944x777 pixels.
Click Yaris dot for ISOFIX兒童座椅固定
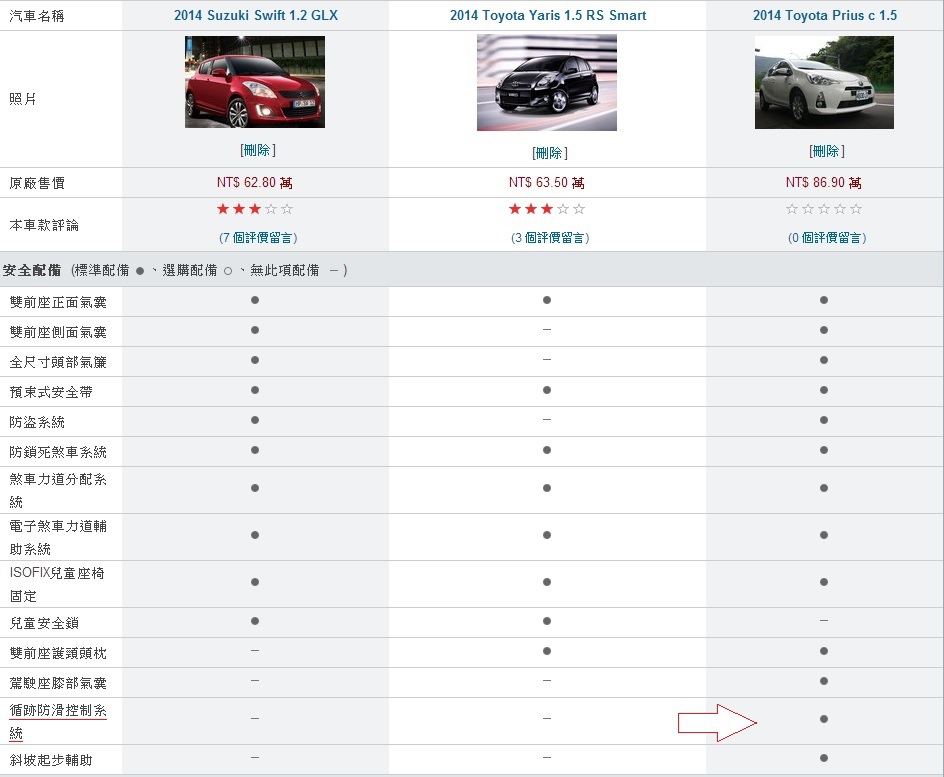click(547, 582)
